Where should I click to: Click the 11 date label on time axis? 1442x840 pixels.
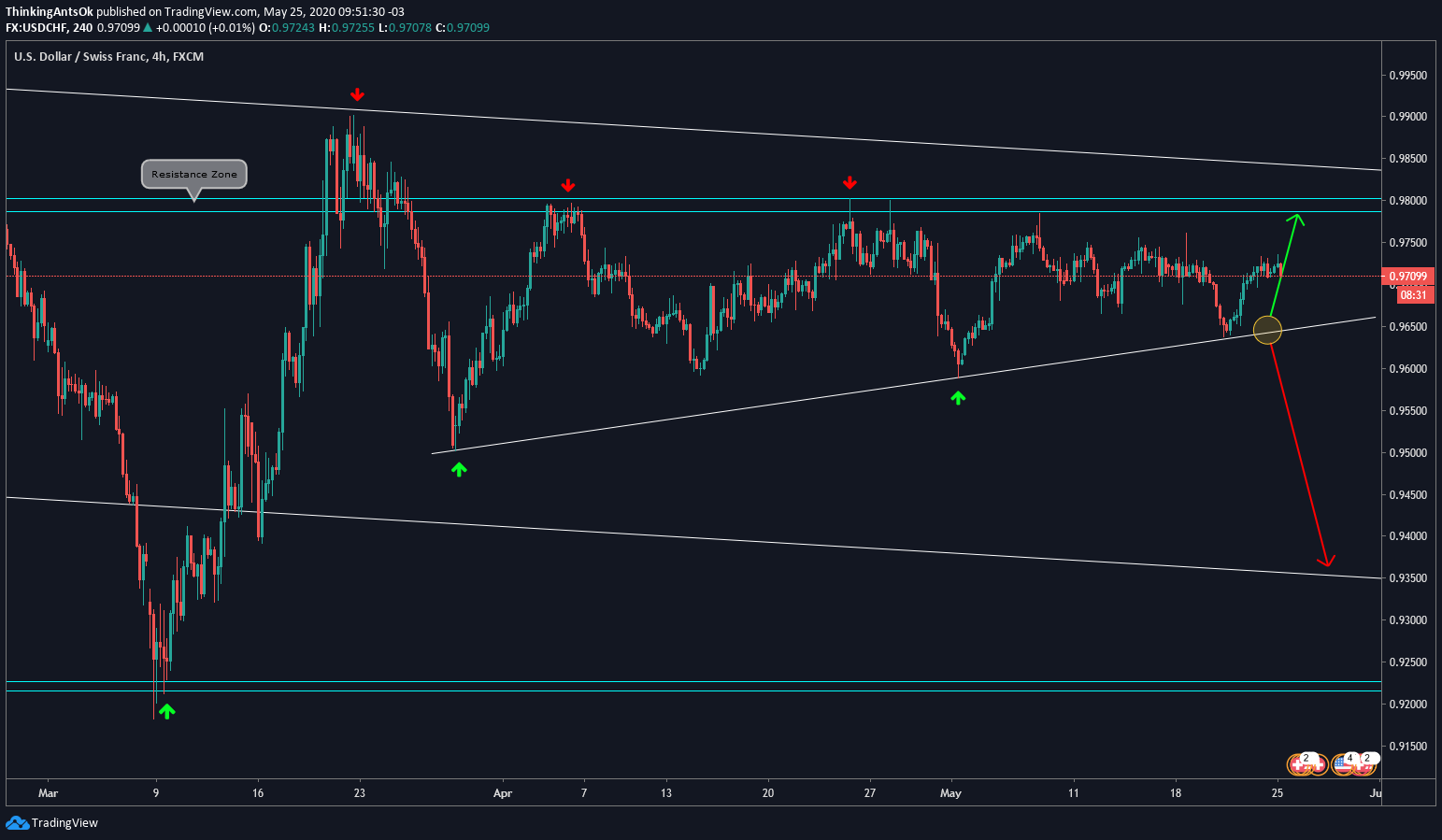pyautogui.click(x=1074, y=793)
